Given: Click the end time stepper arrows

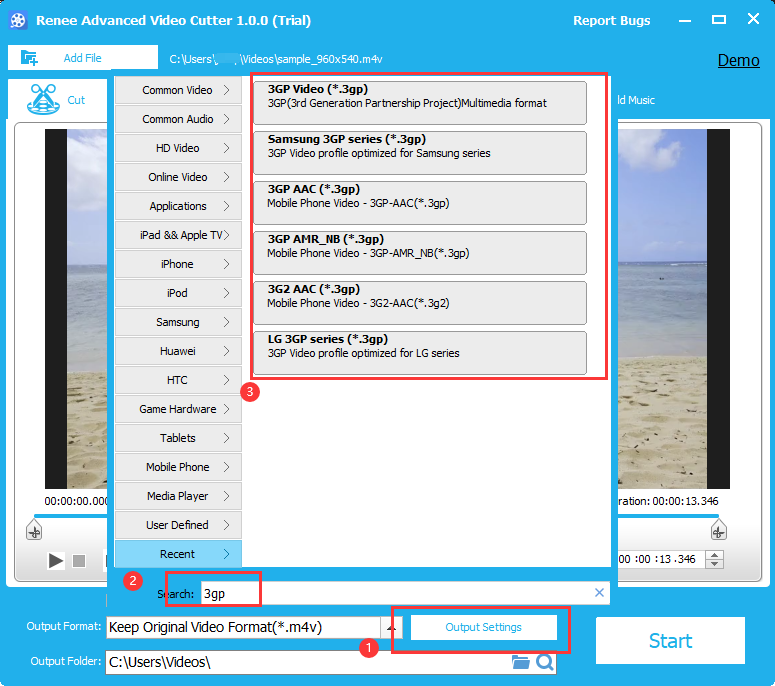Looking at the screenshot, I should point(714,560).
